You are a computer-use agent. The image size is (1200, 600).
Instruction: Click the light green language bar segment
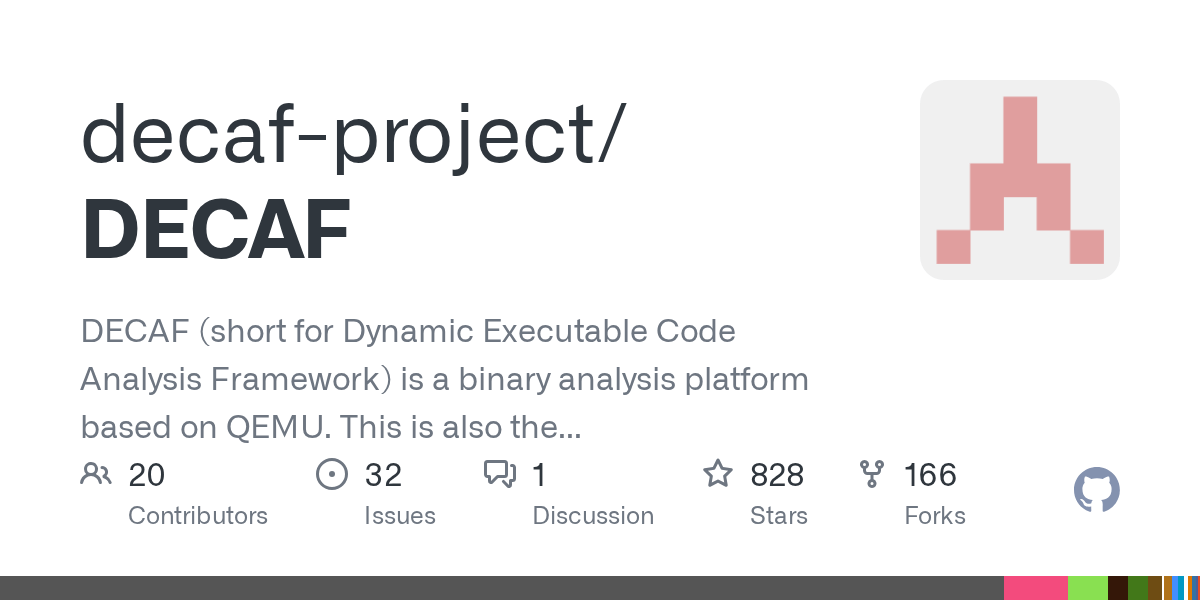pyautogui.click(x=1088, y=588)
